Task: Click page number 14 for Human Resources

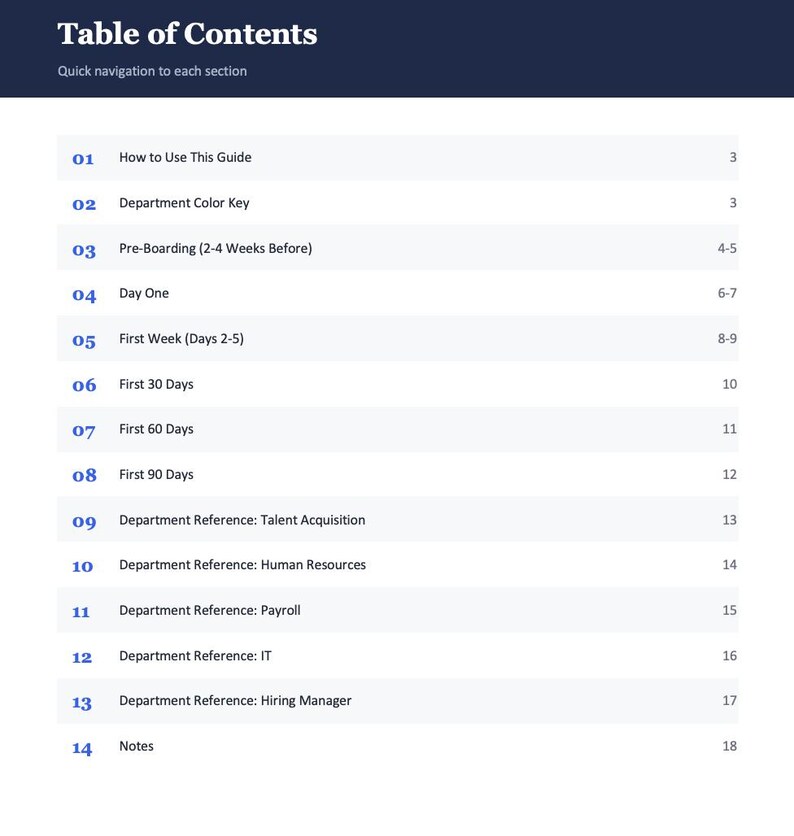Action: (729, 565)
